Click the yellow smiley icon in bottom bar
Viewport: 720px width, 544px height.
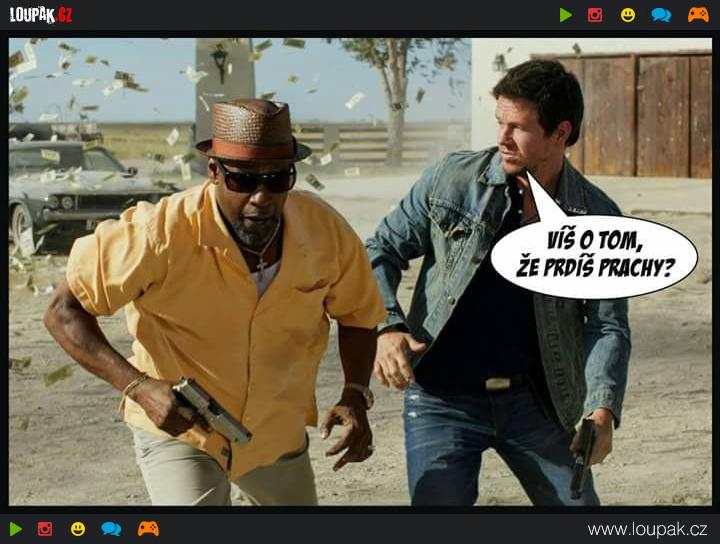pos(78,529)
